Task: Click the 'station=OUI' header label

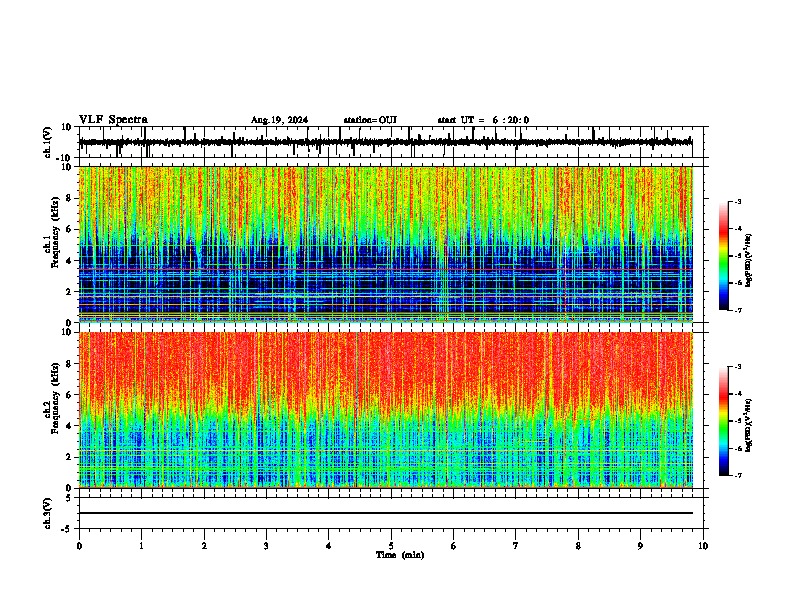Action: pyautogui.click(x=370, y=120)
